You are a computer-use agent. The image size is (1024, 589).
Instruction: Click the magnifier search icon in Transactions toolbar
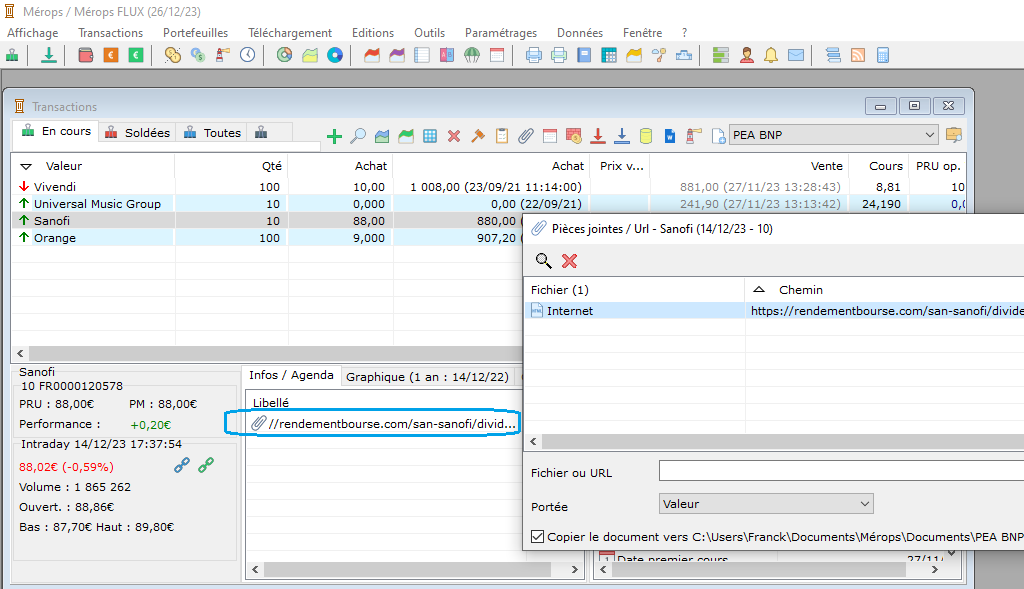358,136
